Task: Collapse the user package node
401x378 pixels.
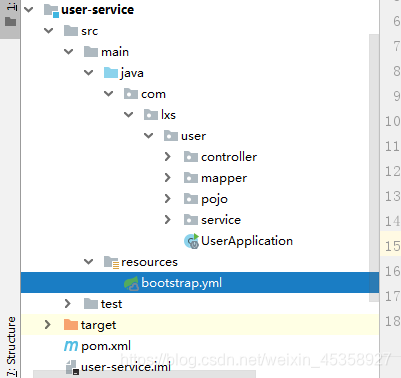Action: [149, 136]
